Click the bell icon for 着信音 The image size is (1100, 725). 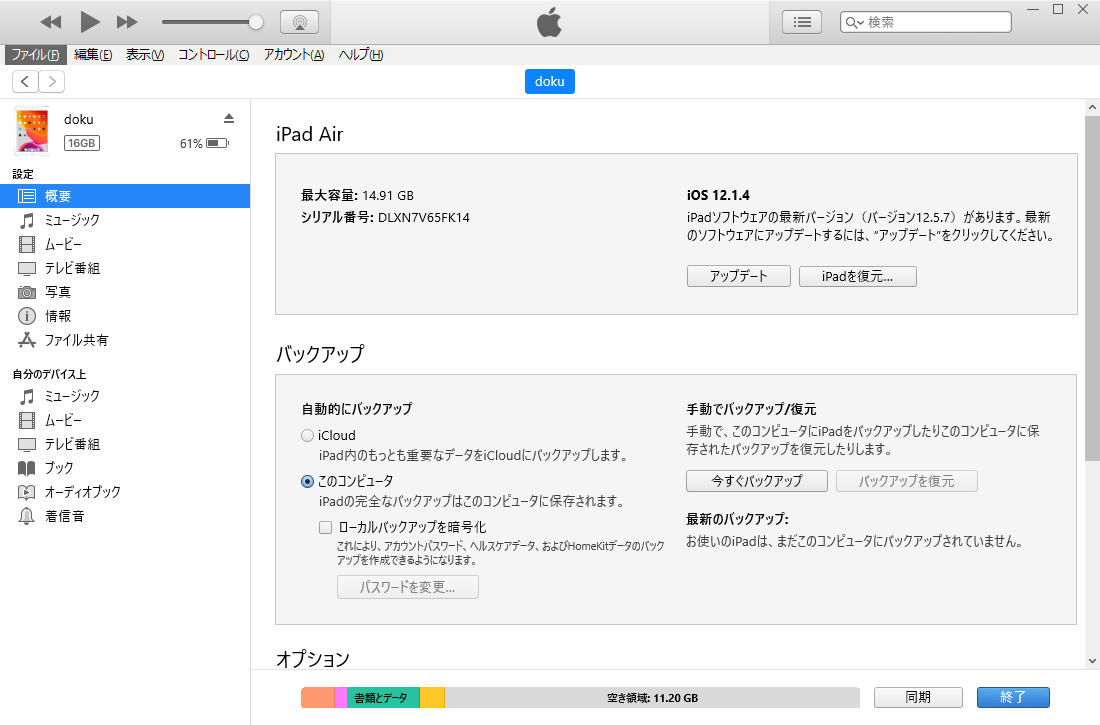click(x=27, y=516)
